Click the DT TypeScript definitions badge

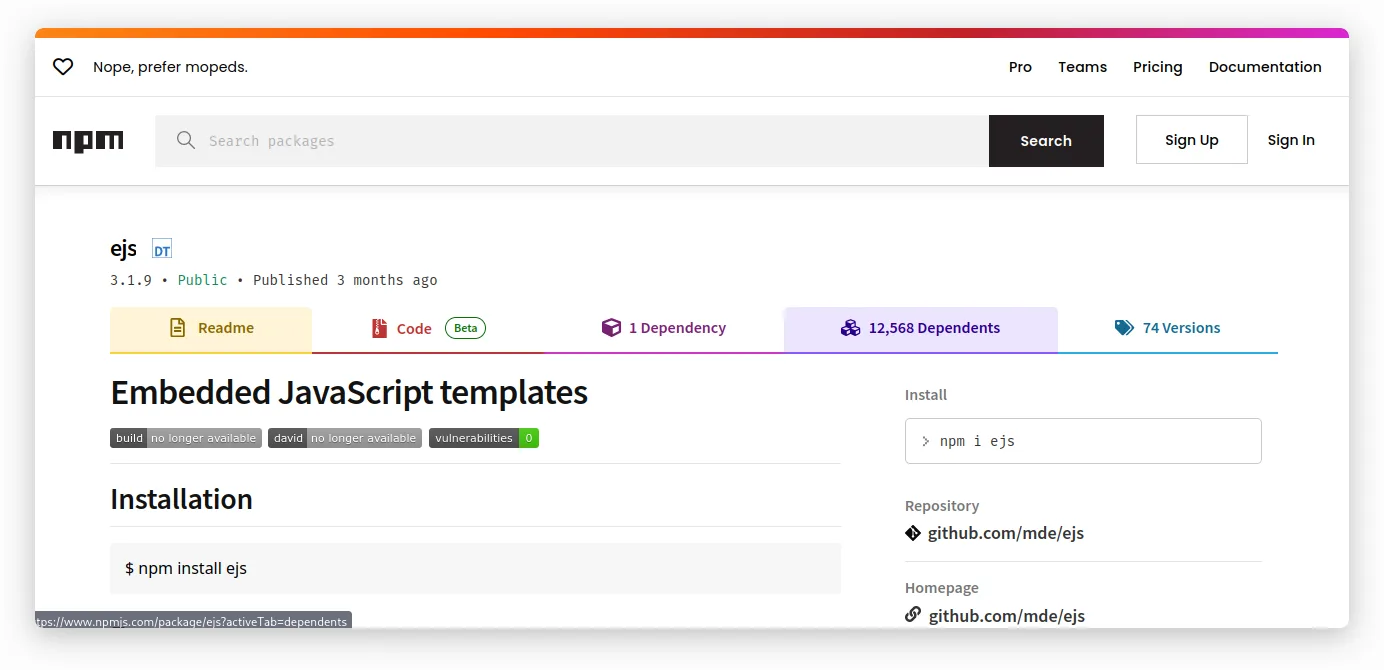point(162,250)
